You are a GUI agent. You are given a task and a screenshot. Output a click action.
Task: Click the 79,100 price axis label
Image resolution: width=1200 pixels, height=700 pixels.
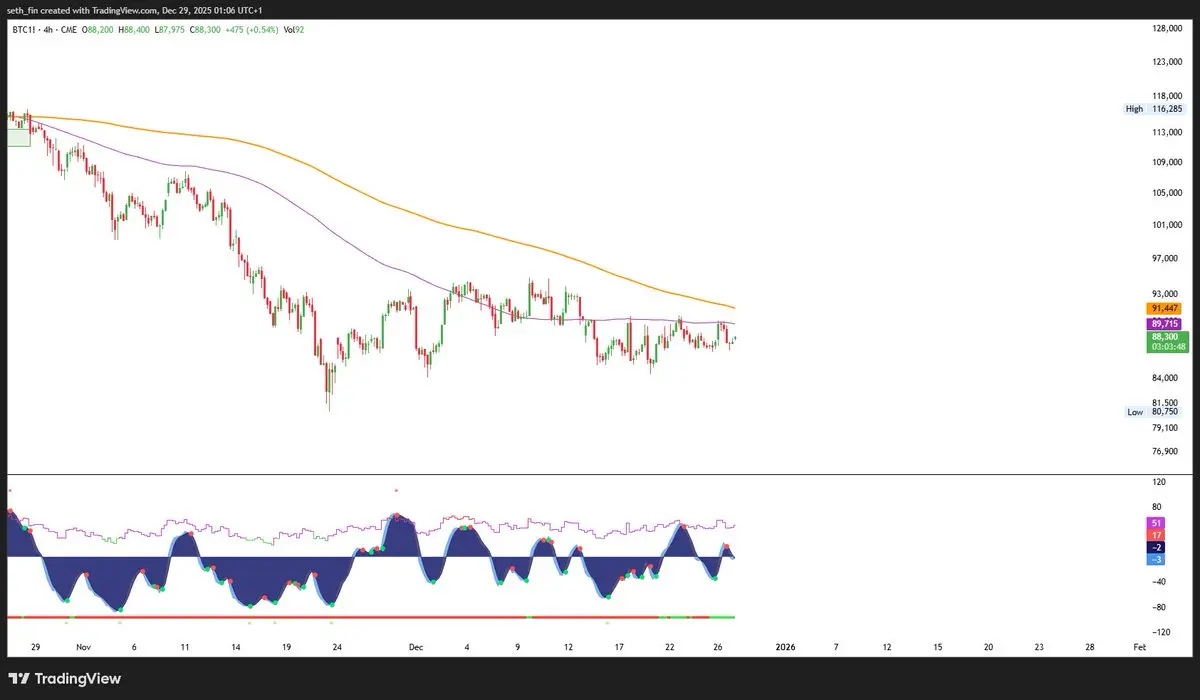pyautogui.click(x=1167, y=428)
